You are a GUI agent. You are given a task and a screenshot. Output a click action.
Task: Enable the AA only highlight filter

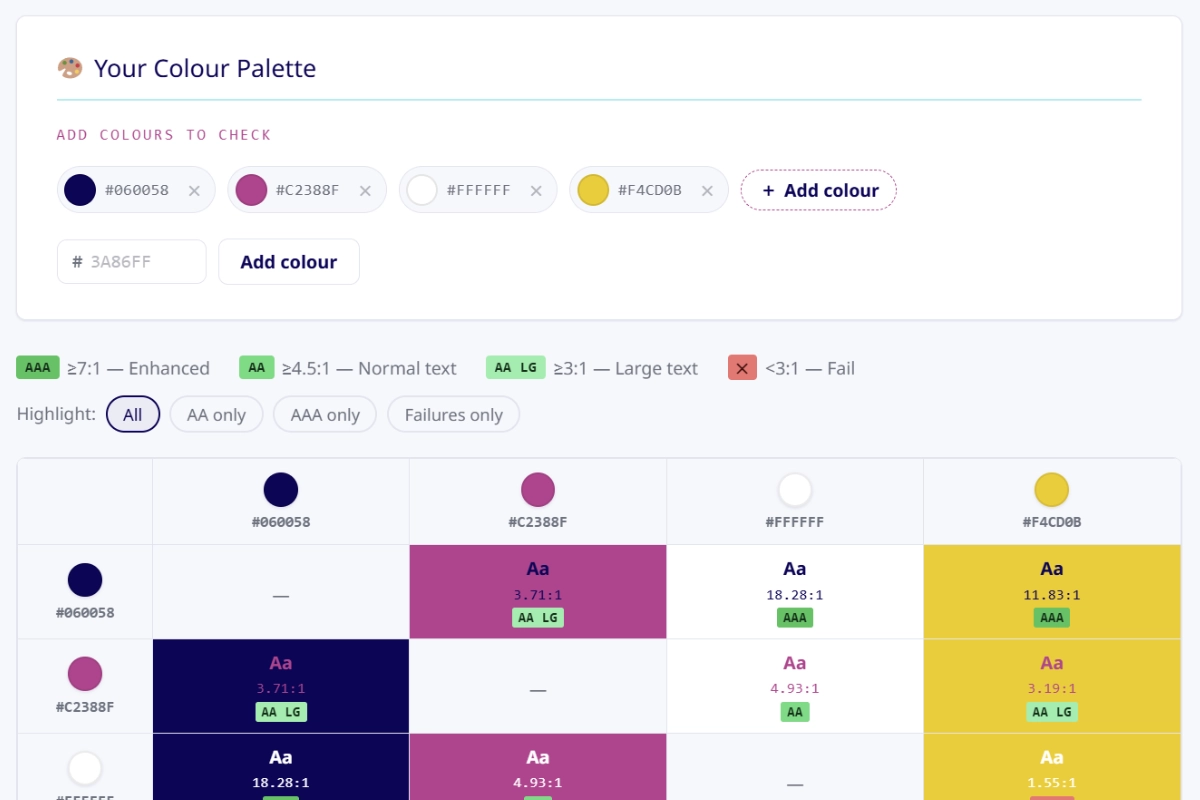point(216,415)
